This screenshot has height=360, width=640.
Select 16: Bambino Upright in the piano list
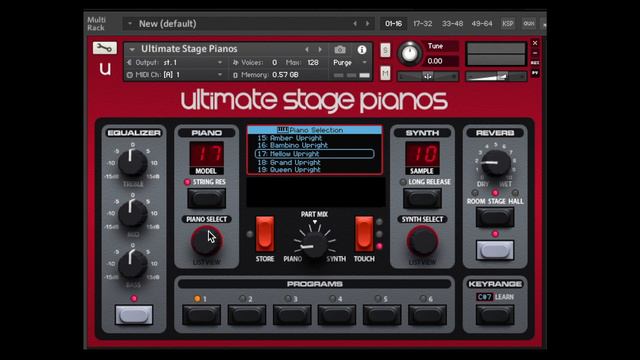(292, 145)
